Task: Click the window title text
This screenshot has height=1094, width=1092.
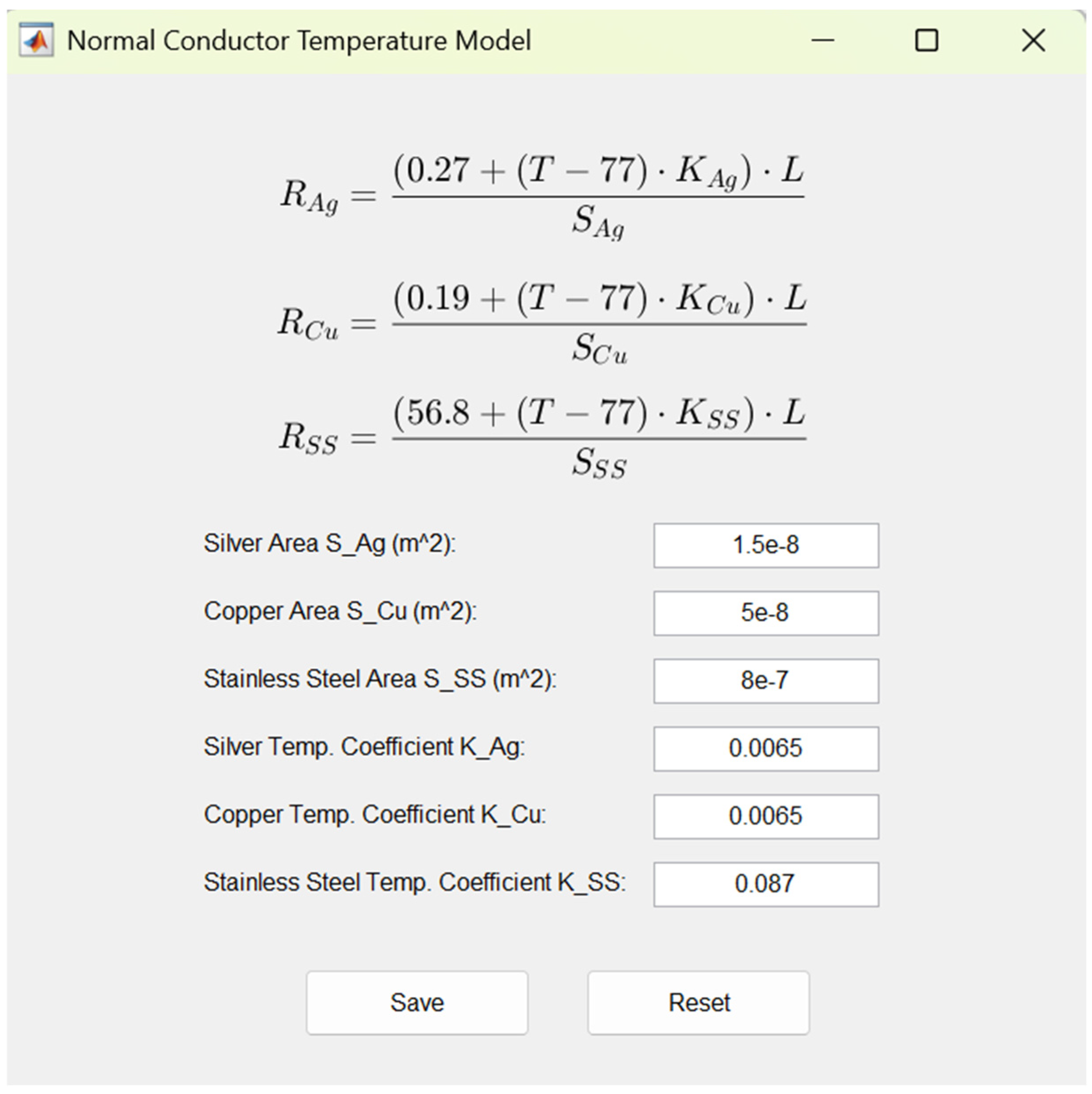Action: click(x=299, y=41)
